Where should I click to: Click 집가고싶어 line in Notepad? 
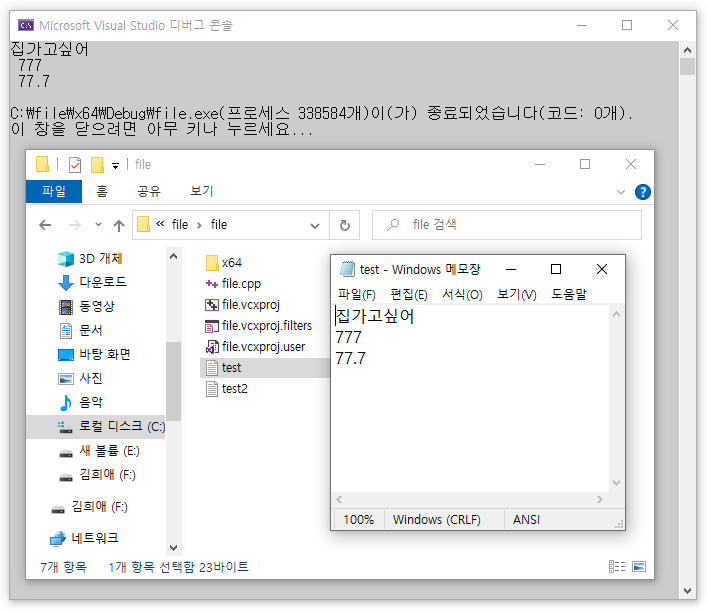point(375,316)
